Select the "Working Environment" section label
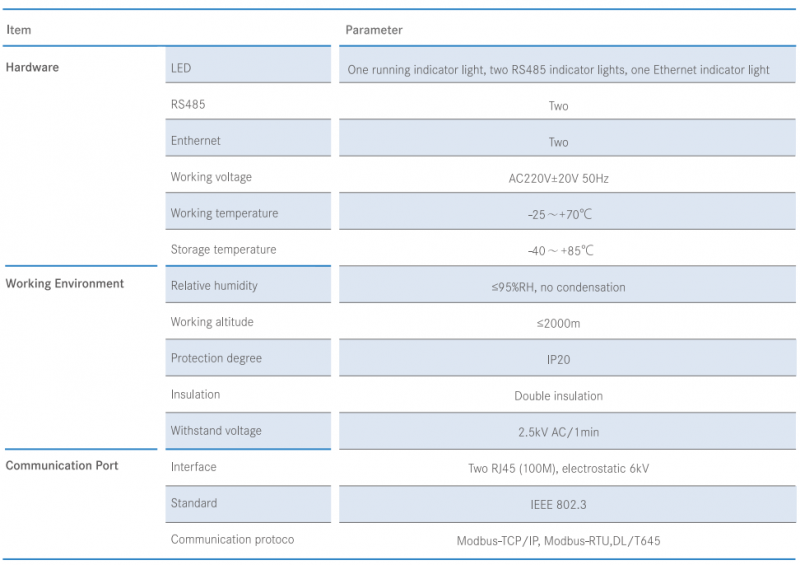 [x=65, y=284]
